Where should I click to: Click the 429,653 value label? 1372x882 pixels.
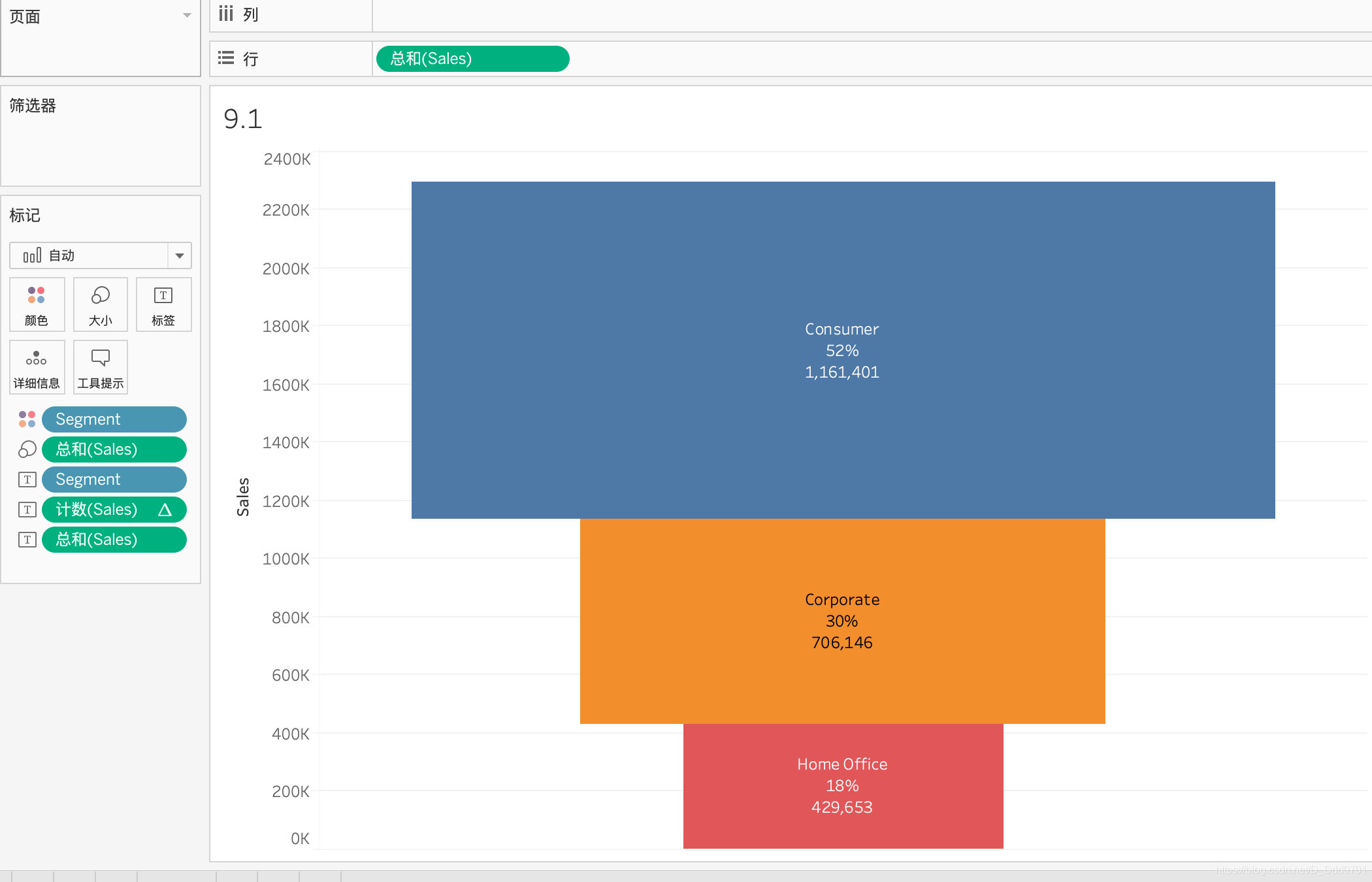pos(842,808)
